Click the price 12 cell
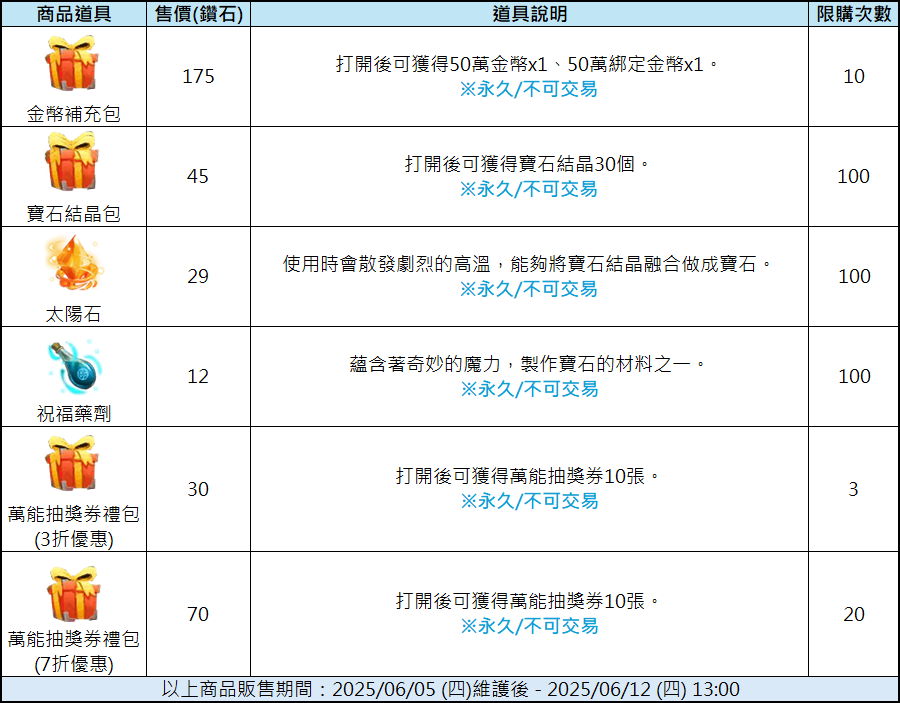This screenshot has width=900, height=703. (199, 376)
